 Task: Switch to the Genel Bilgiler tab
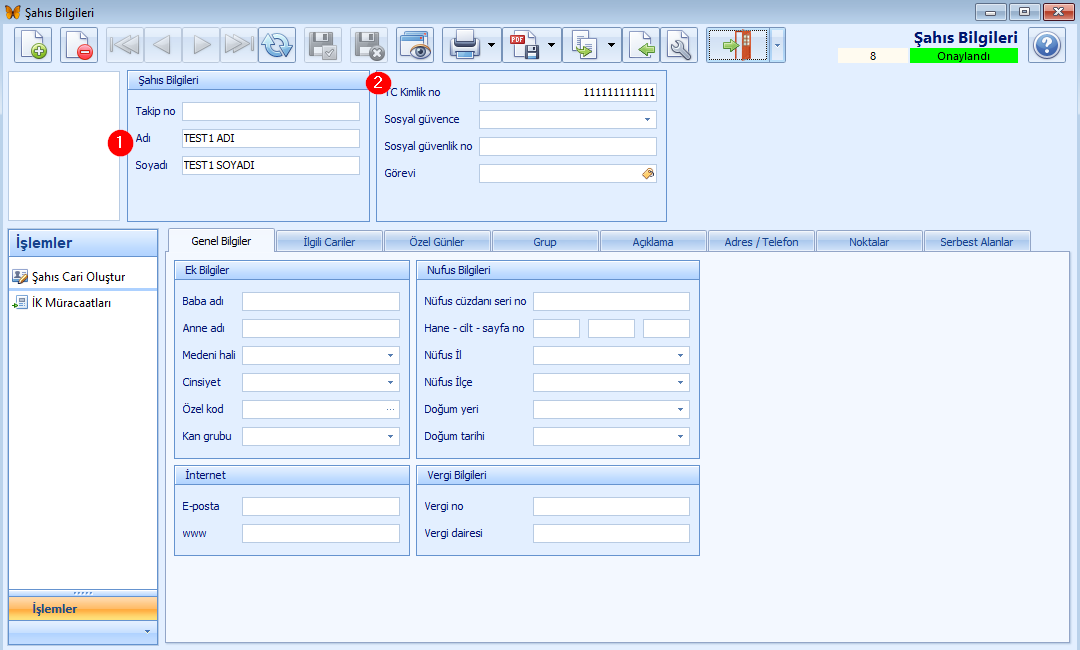point(221,241)
